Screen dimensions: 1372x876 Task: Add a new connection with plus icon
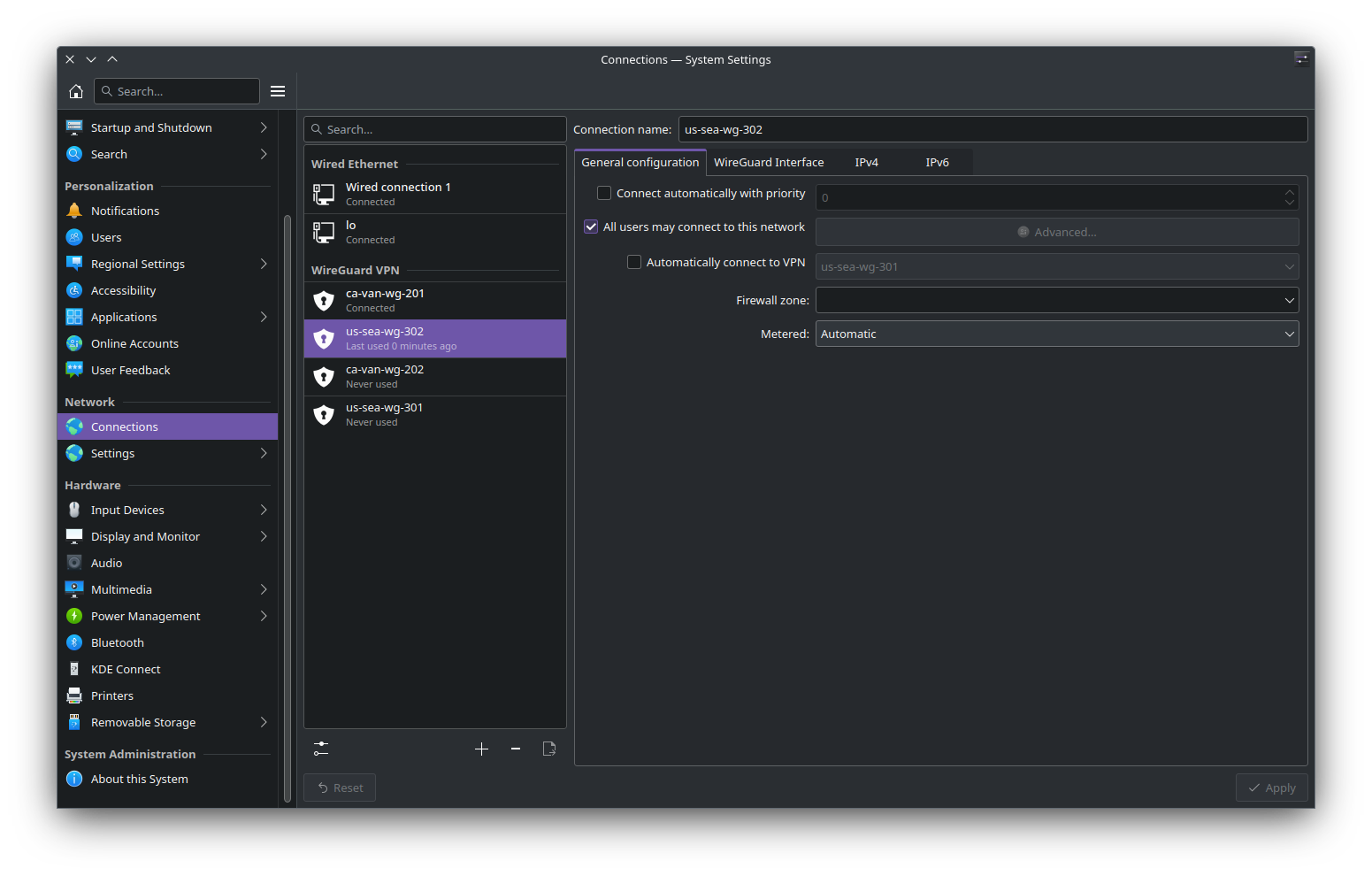pos(481,749)
